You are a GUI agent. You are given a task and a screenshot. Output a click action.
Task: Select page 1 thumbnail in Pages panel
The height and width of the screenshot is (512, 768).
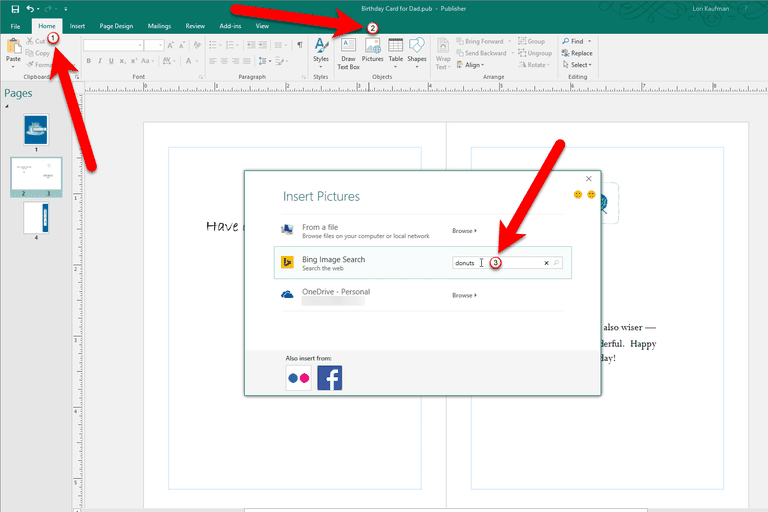36,129
